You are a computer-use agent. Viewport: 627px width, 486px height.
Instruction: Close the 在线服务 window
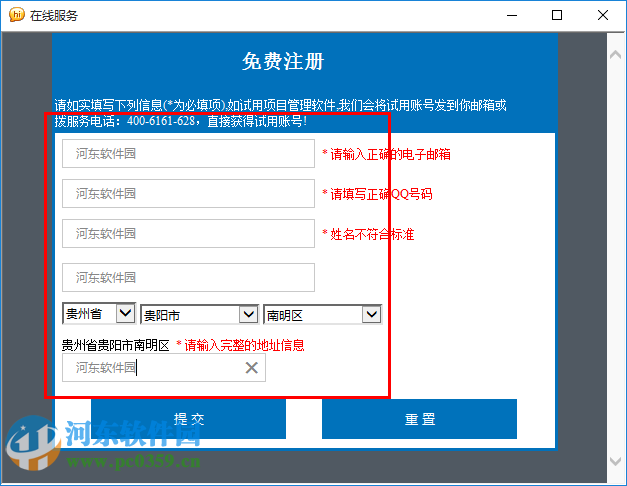603,15
